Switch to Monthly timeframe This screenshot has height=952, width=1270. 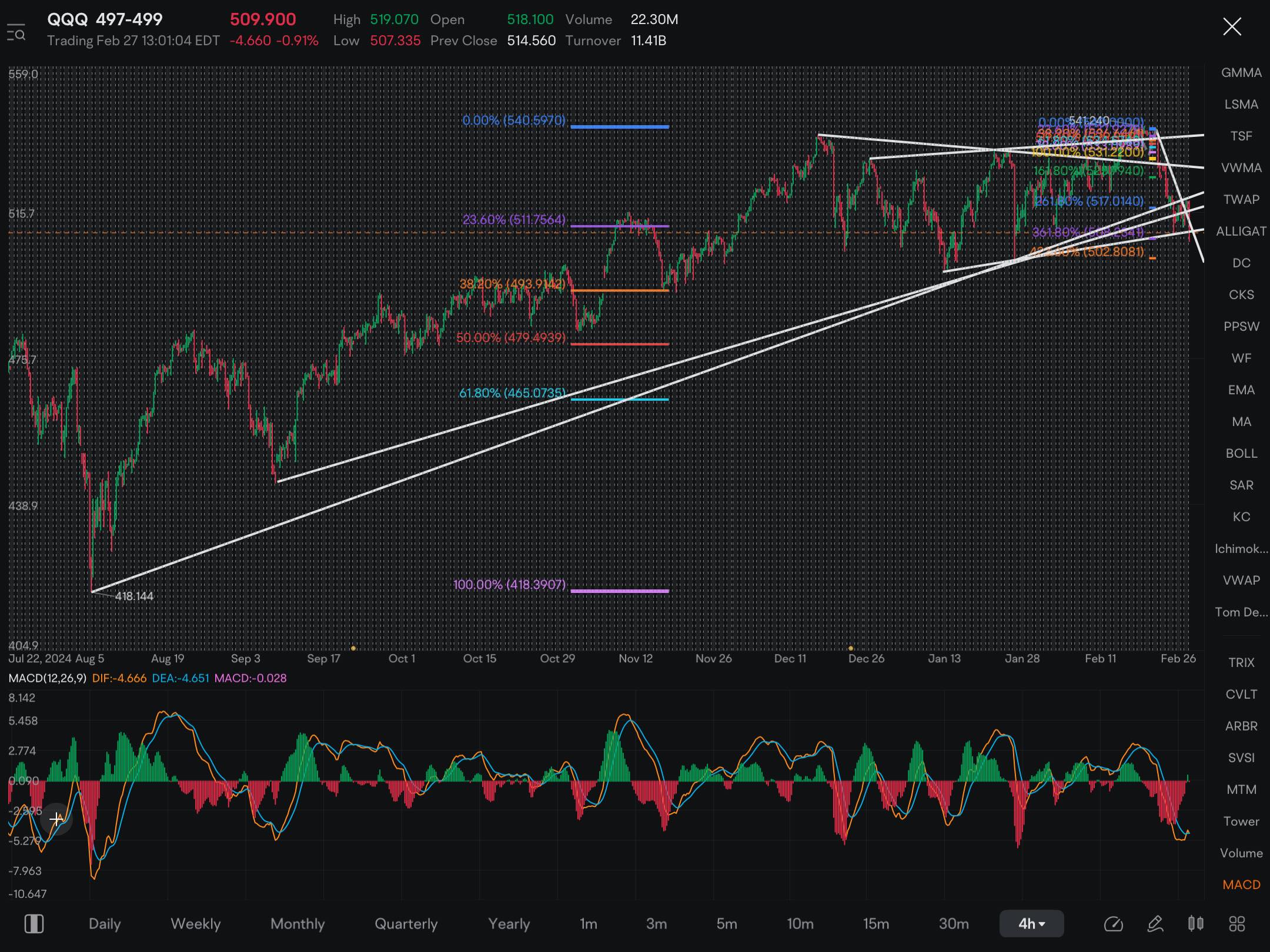(x=298, y=924)
